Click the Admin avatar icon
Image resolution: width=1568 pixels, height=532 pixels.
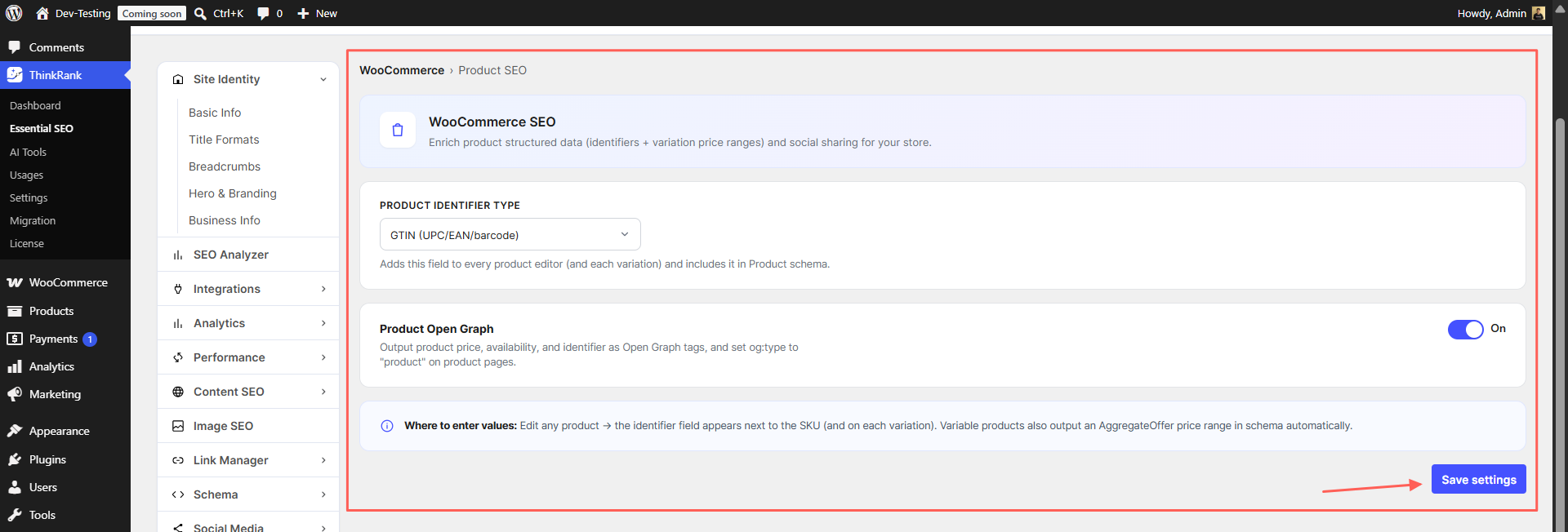pos(1539,13)
